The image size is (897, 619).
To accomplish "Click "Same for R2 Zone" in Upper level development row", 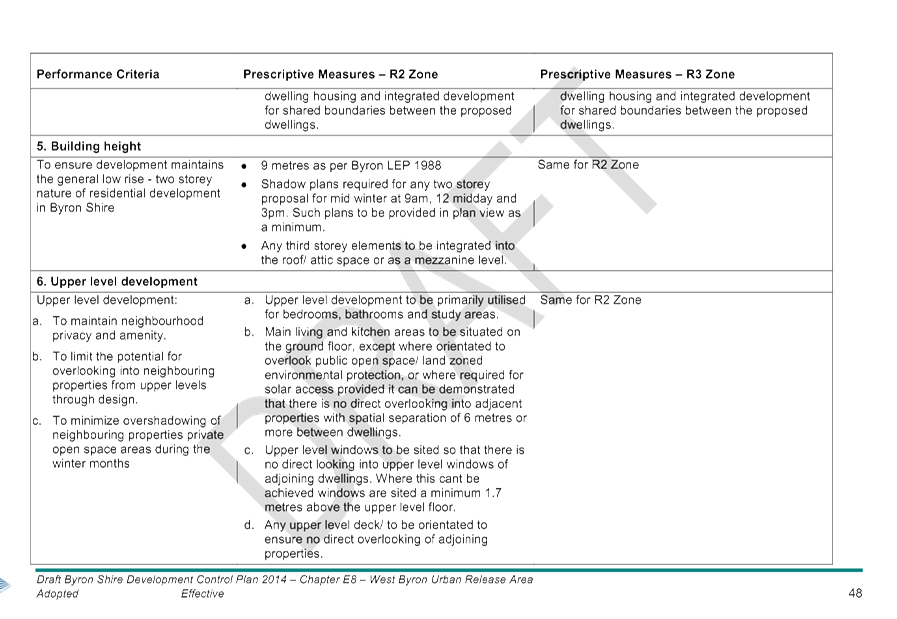I will [590, 300].
